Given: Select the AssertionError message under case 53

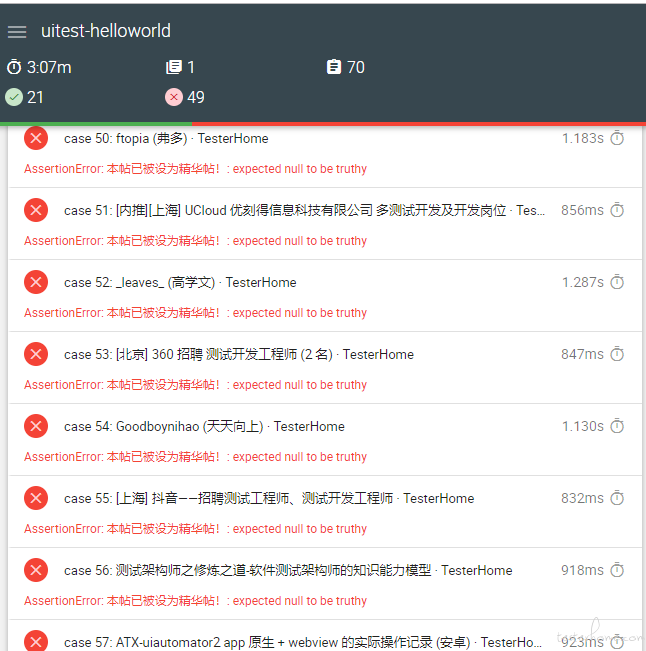Looking at the screenshot, I should (196, 384).
